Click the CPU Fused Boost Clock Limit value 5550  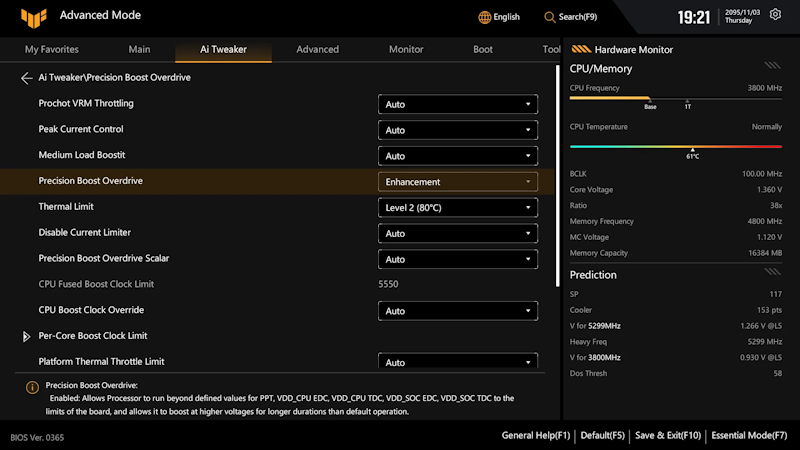(388, 284)
